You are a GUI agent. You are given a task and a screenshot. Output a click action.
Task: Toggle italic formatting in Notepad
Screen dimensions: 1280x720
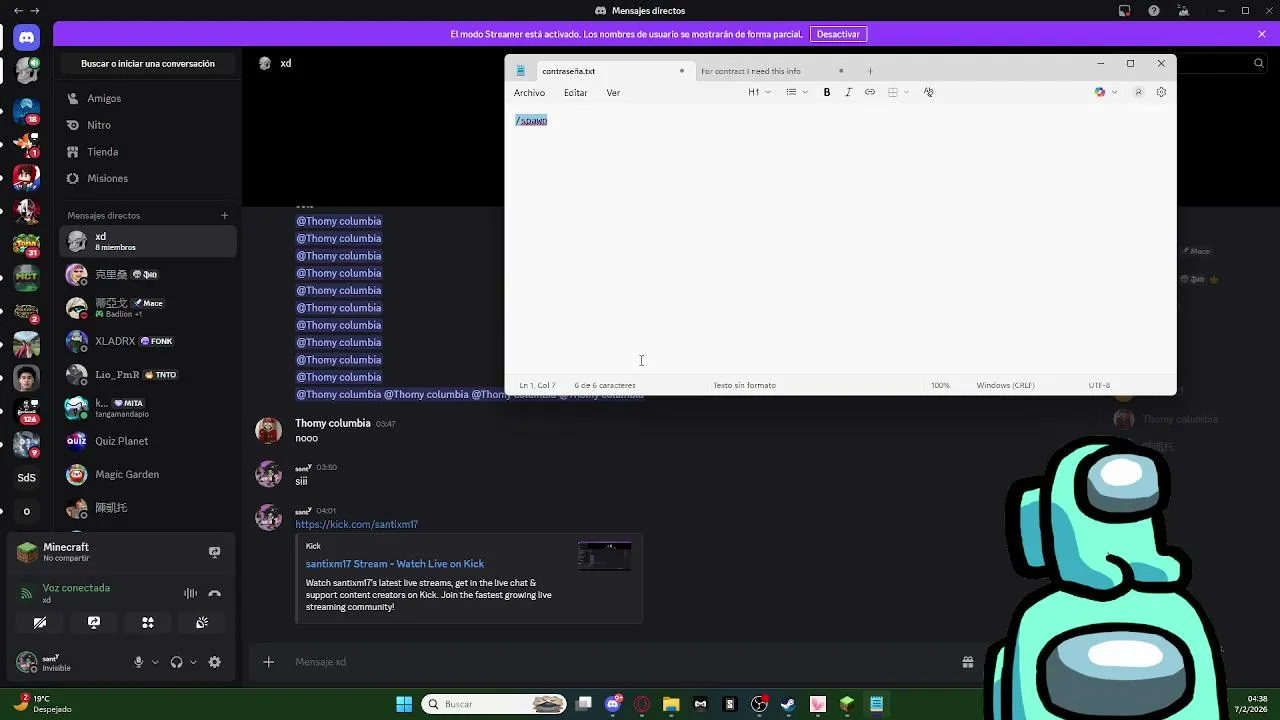point(848,92)
